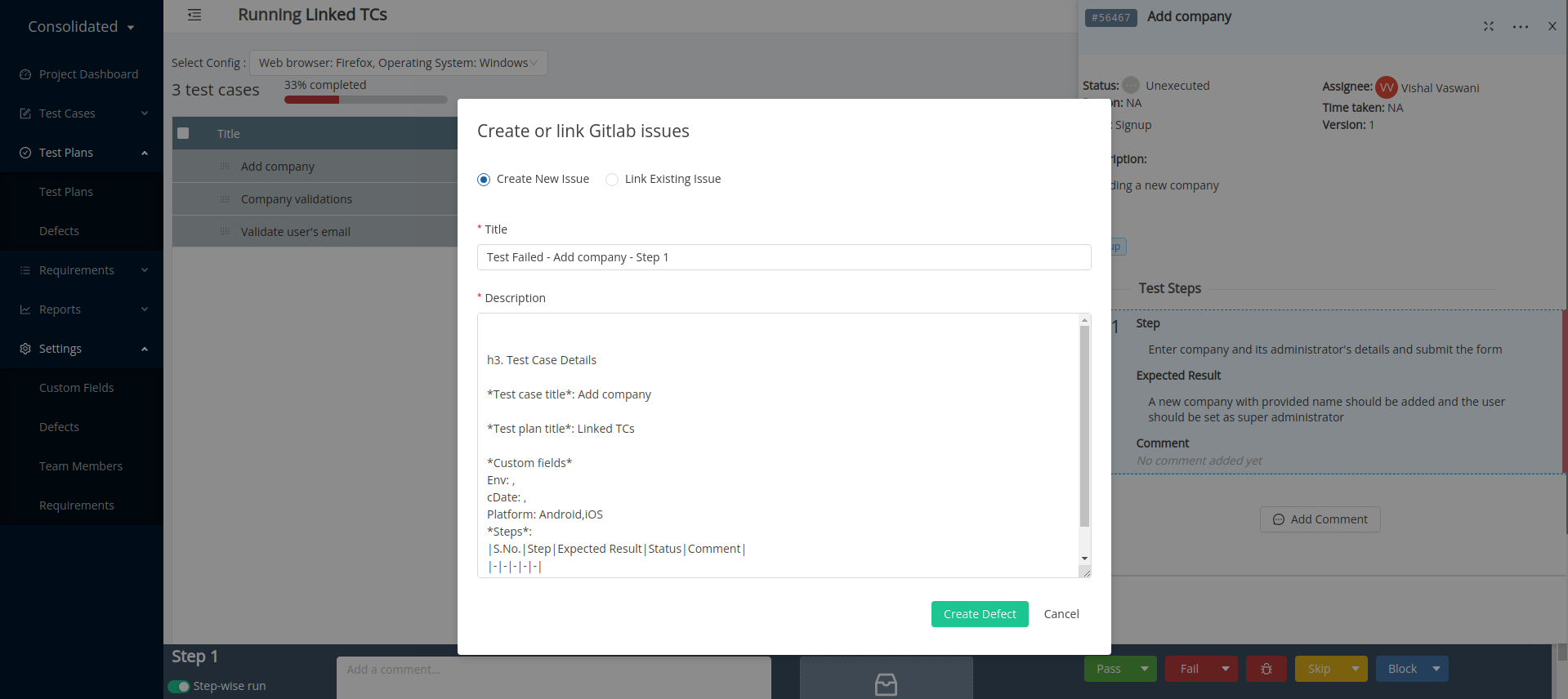
Task: Close the Add company detail panel
Action: pos(1552,26)
